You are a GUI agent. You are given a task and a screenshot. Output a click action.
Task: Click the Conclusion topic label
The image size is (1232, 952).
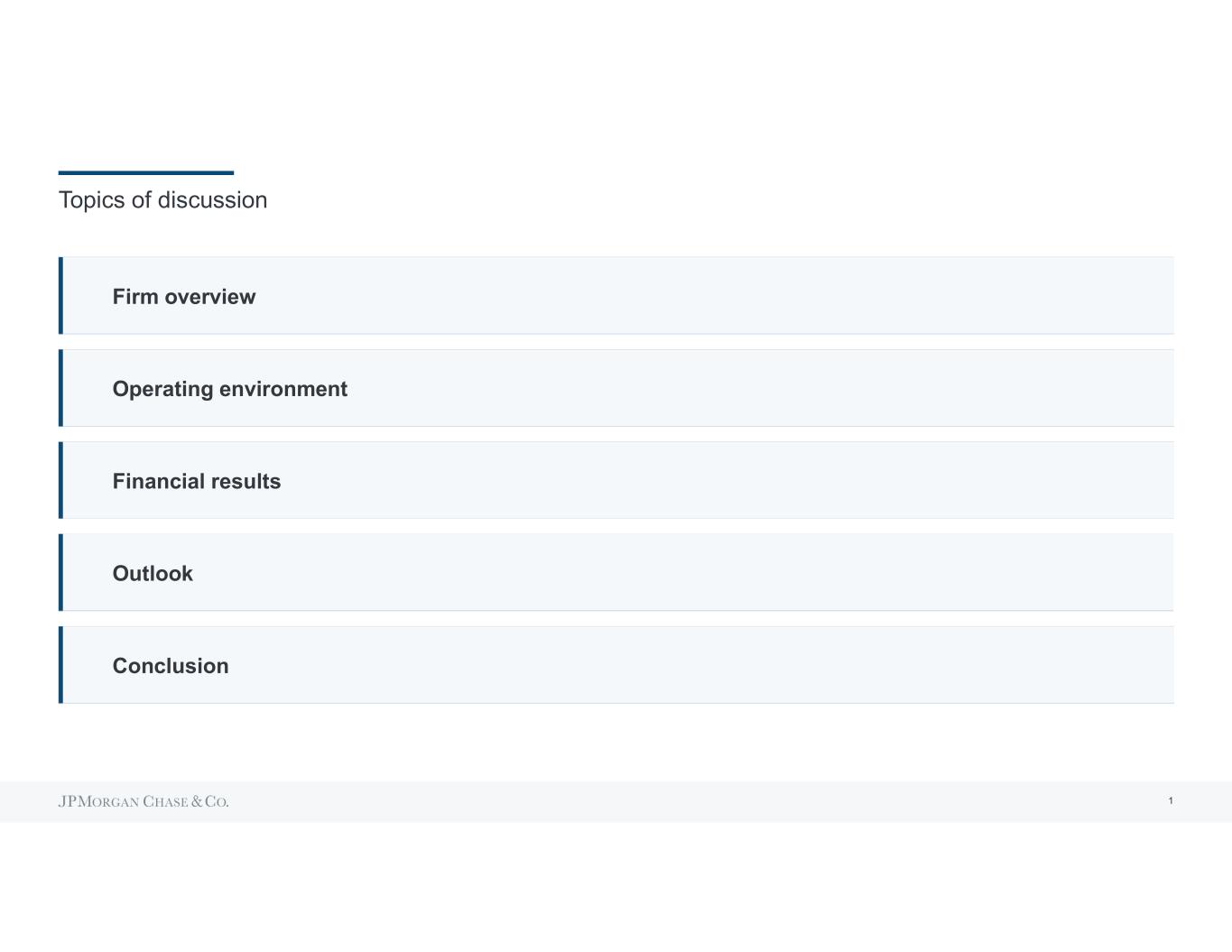click(171, 666)
